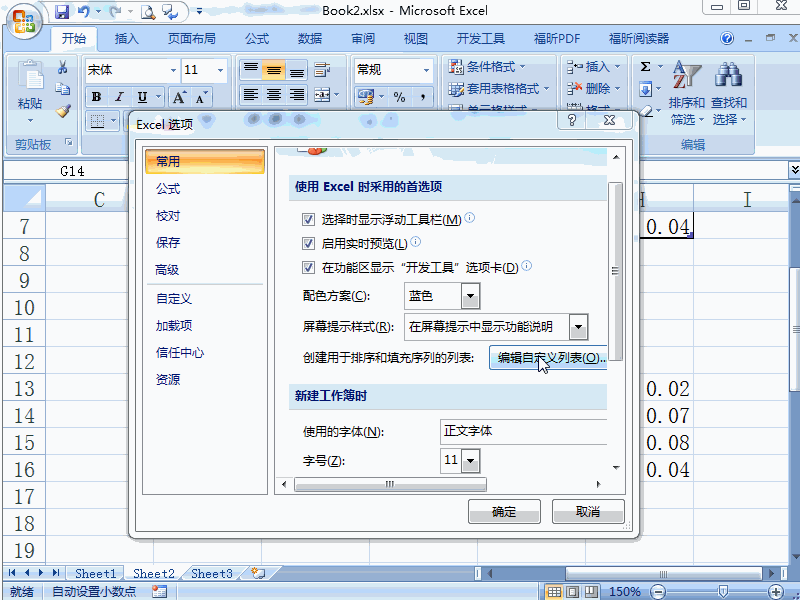Click the 编辑自定义列表 button
The height and width of the screenshot is (600, 800).
tap(549, 358)
